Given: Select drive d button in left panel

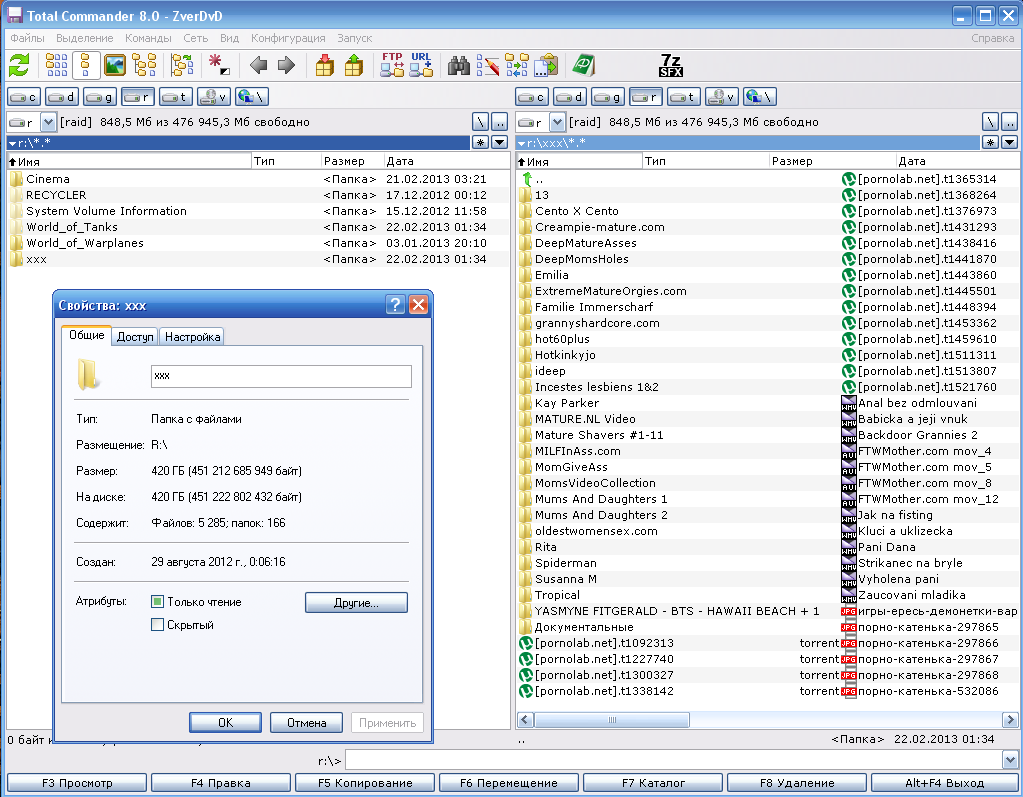Looking at the screenshot, I should coord(62,96).
